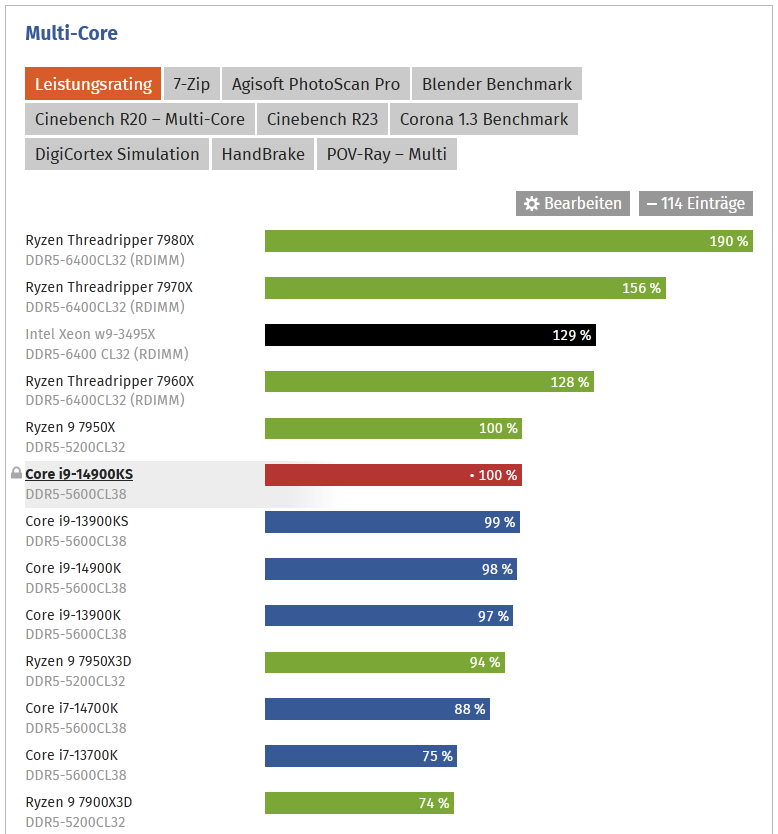Click the gear icon on Bearbeiten
Image resolution: width=778 pixels, height=834 pixels.
click(x=531, y=204)
